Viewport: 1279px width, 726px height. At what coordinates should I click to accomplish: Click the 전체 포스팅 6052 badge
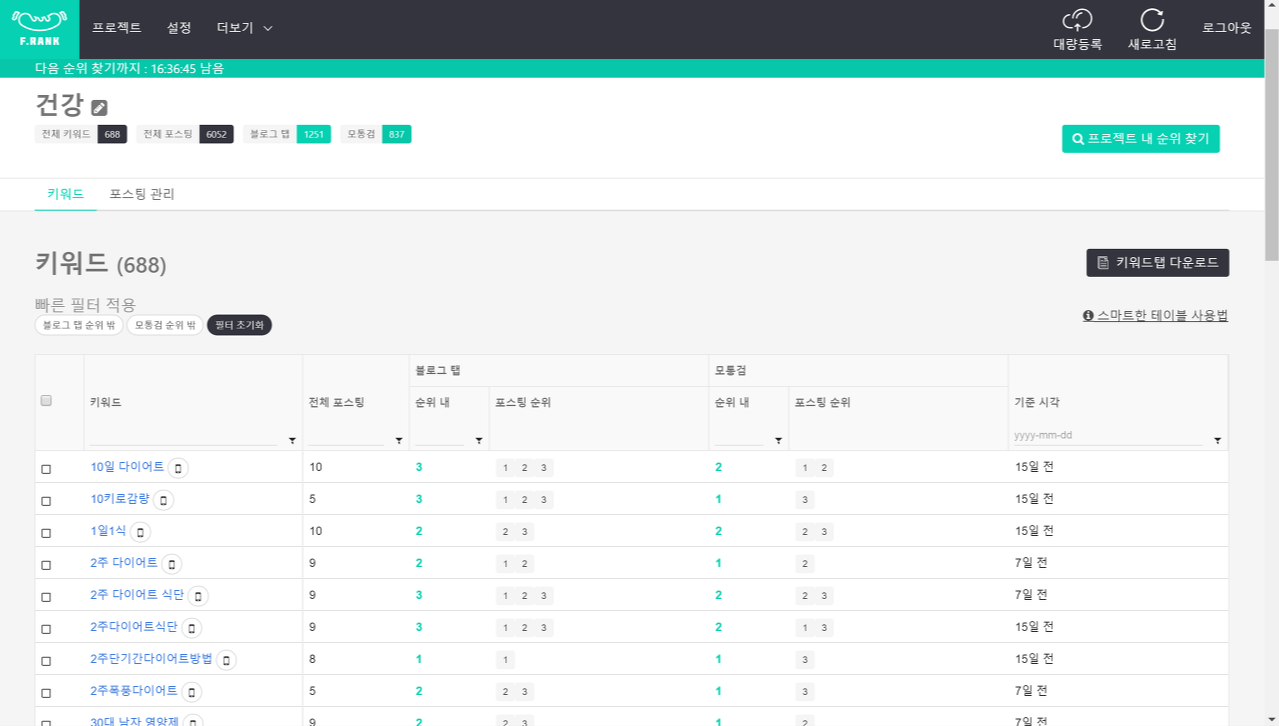click(185, 134)
